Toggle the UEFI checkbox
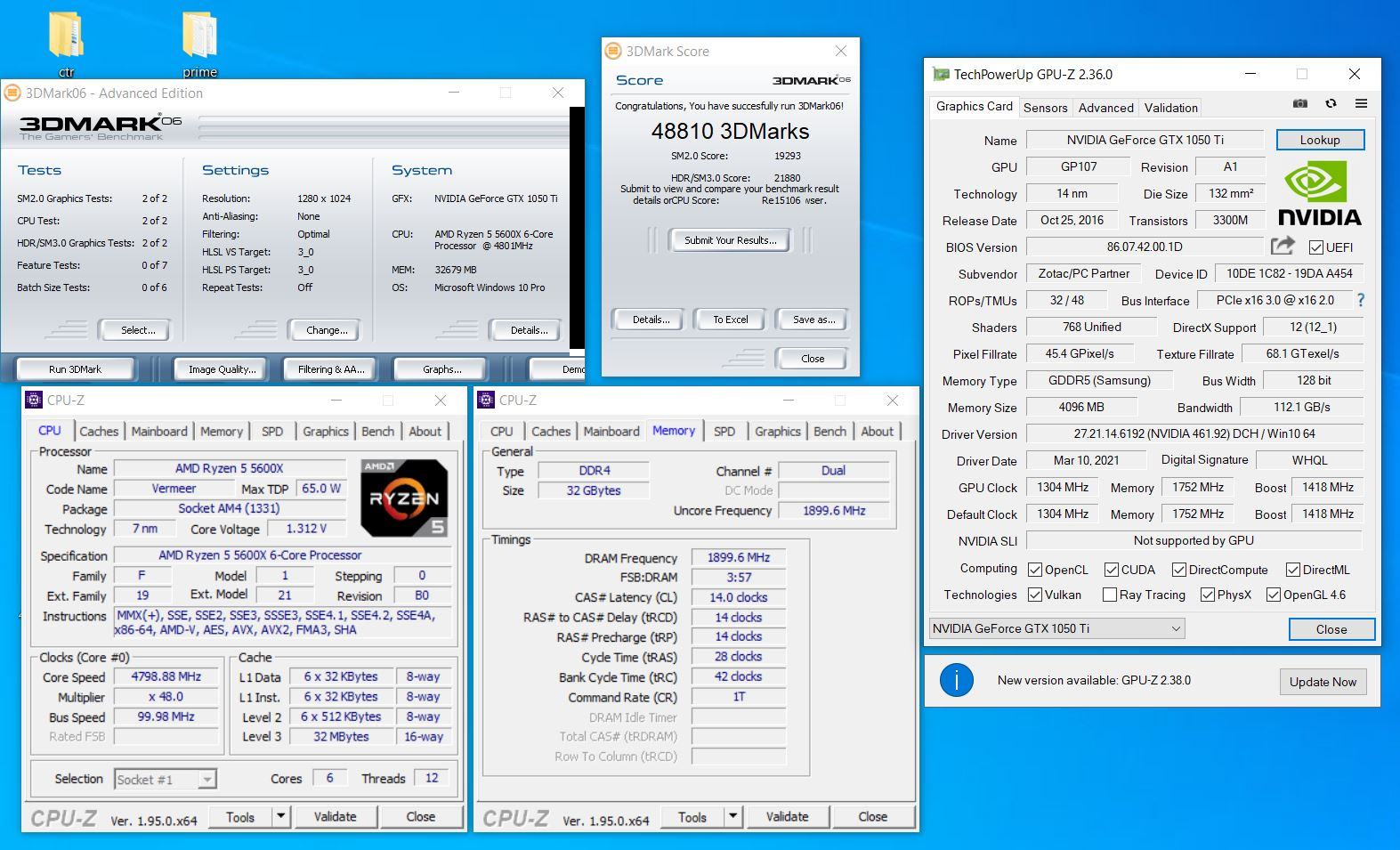 [1315, 247]
